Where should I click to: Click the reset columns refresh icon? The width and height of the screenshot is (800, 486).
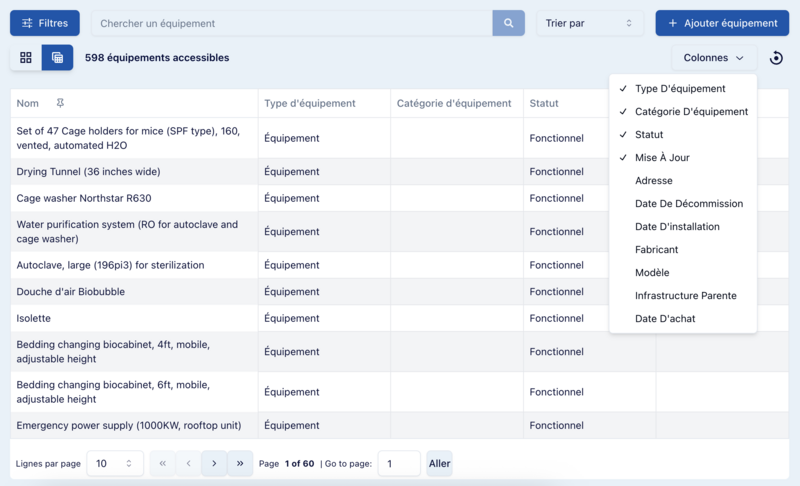click(x=776, y=58)
